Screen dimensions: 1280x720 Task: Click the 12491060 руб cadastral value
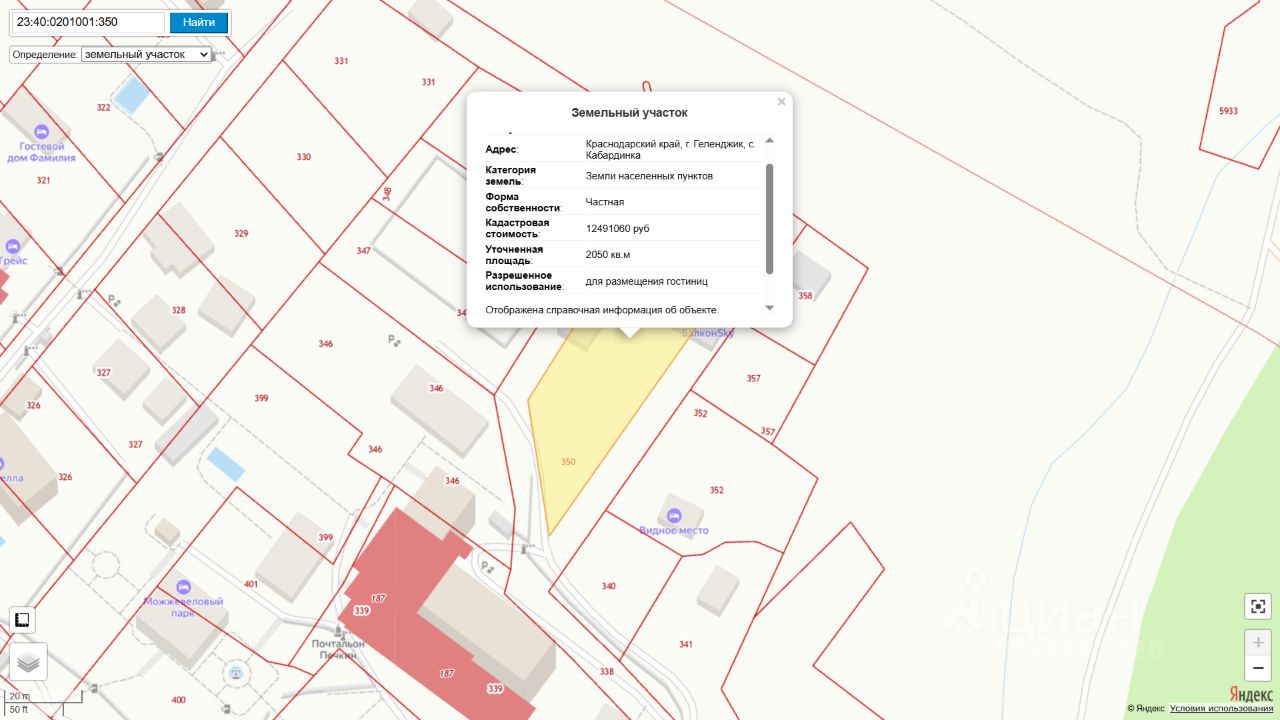(618, 229)
